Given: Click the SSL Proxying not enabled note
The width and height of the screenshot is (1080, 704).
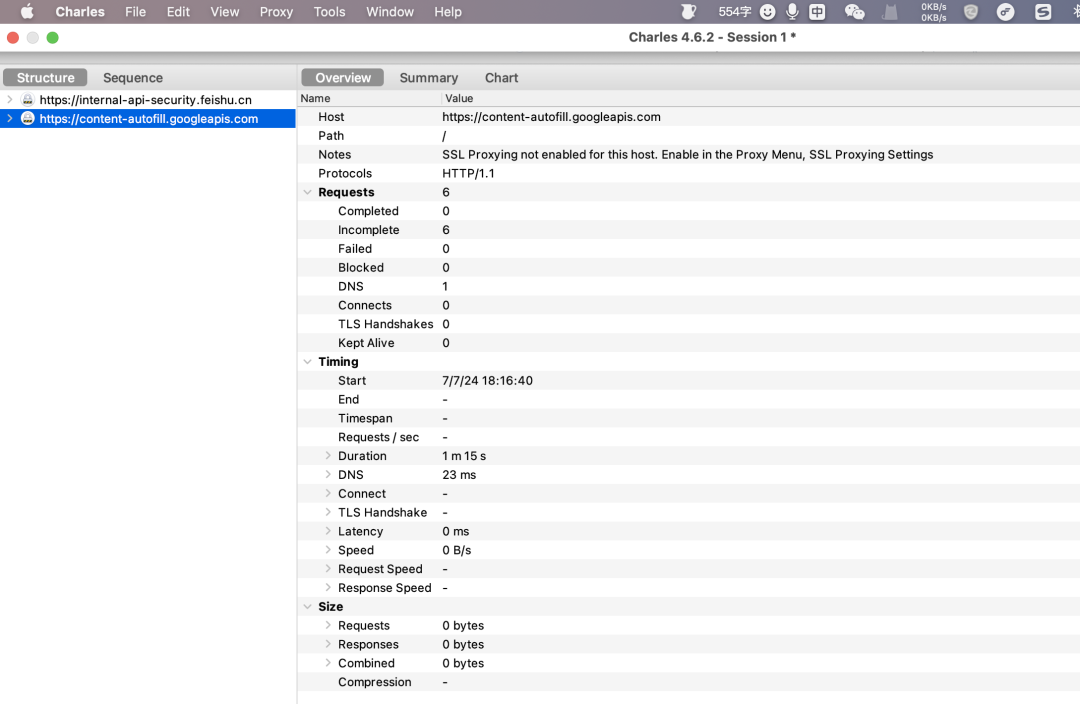Looking at the screenshot, I should tap(687, 154).
